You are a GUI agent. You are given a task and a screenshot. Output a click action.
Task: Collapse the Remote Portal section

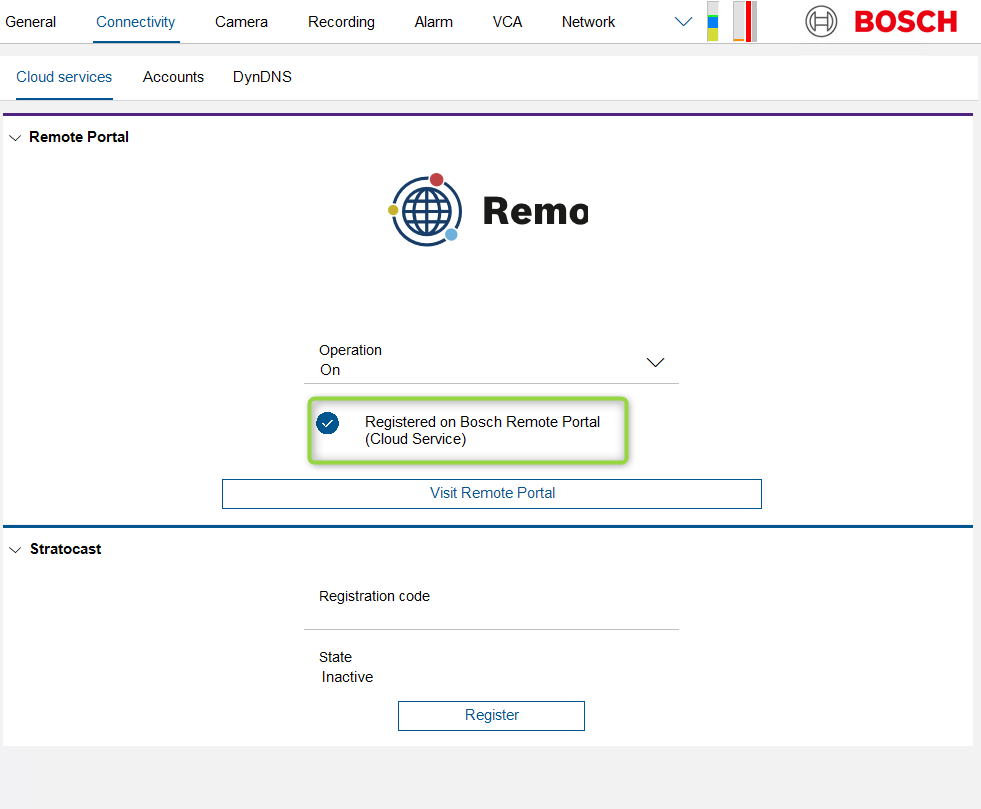coord(15,138)
